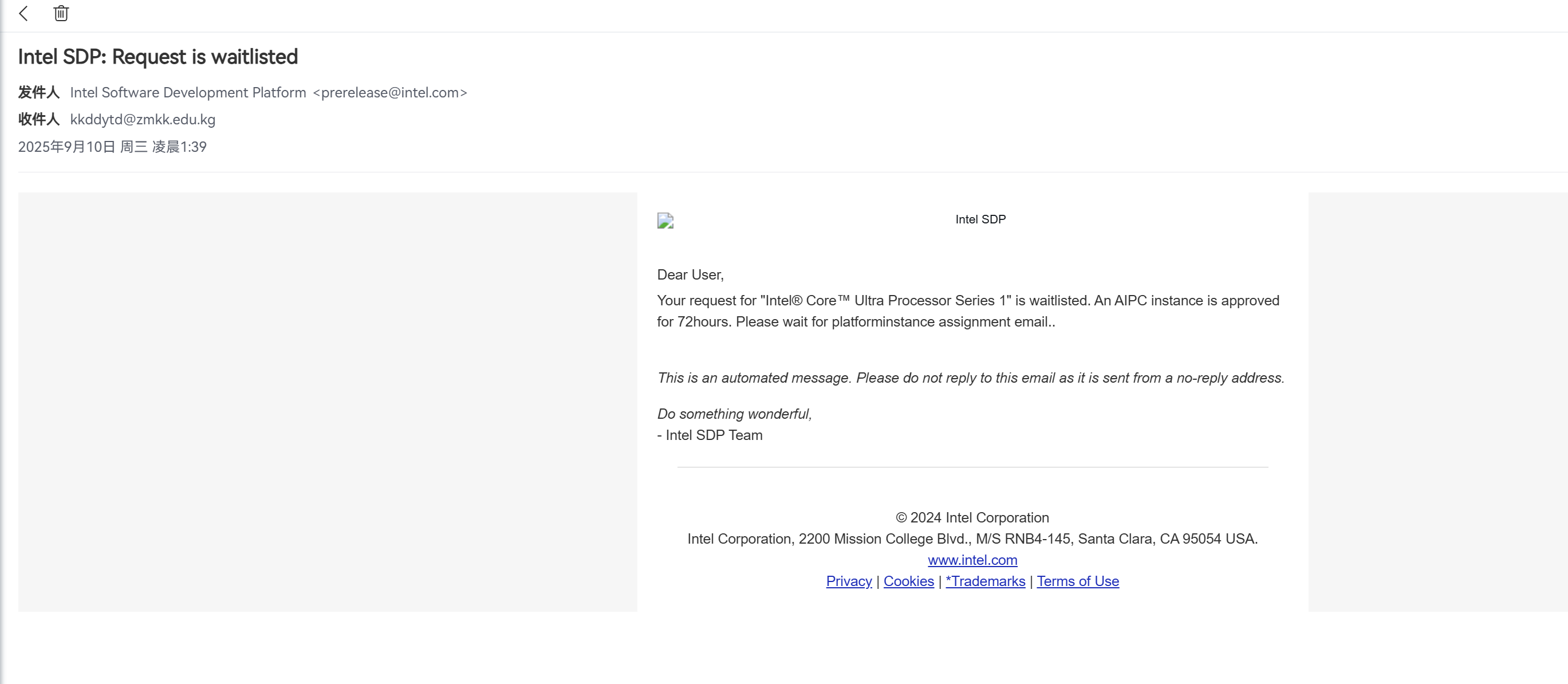This screenshot has height=684, width=1568.
Task: Delete email with trash icon
Action: pos(61,13)
